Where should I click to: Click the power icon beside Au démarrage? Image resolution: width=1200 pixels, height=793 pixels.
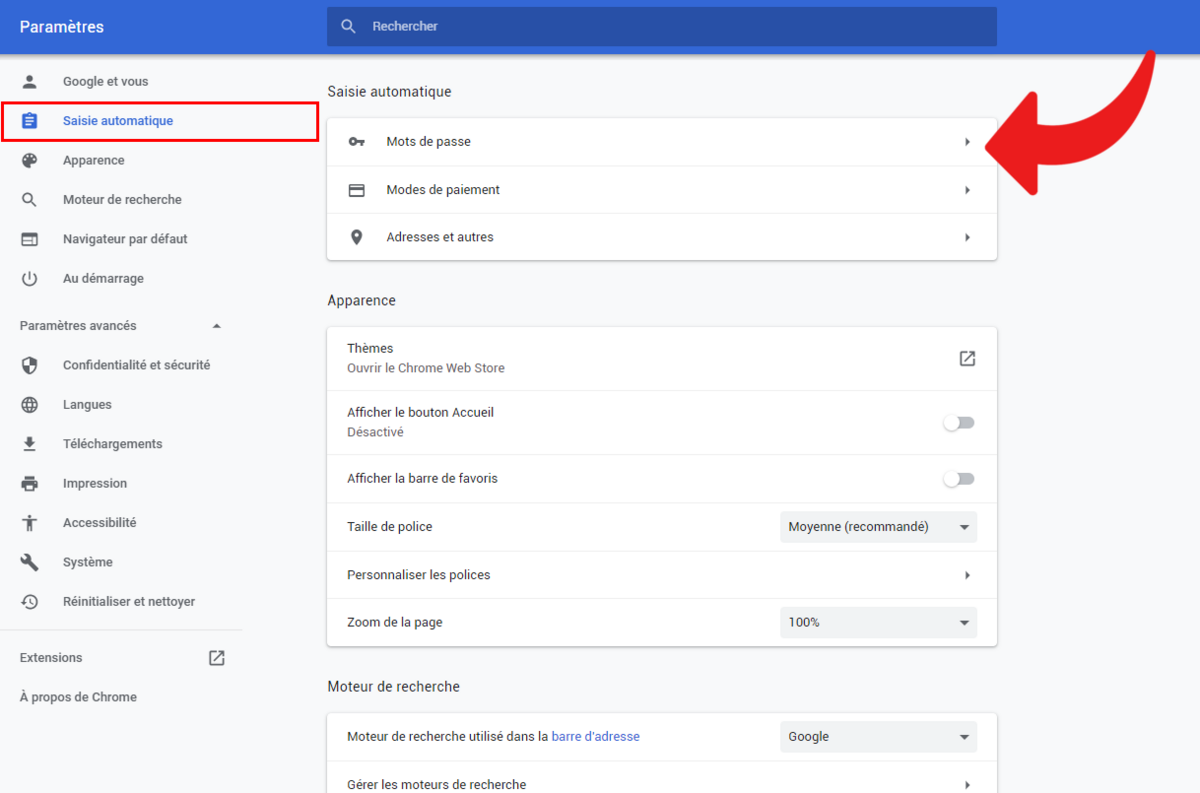30,279
